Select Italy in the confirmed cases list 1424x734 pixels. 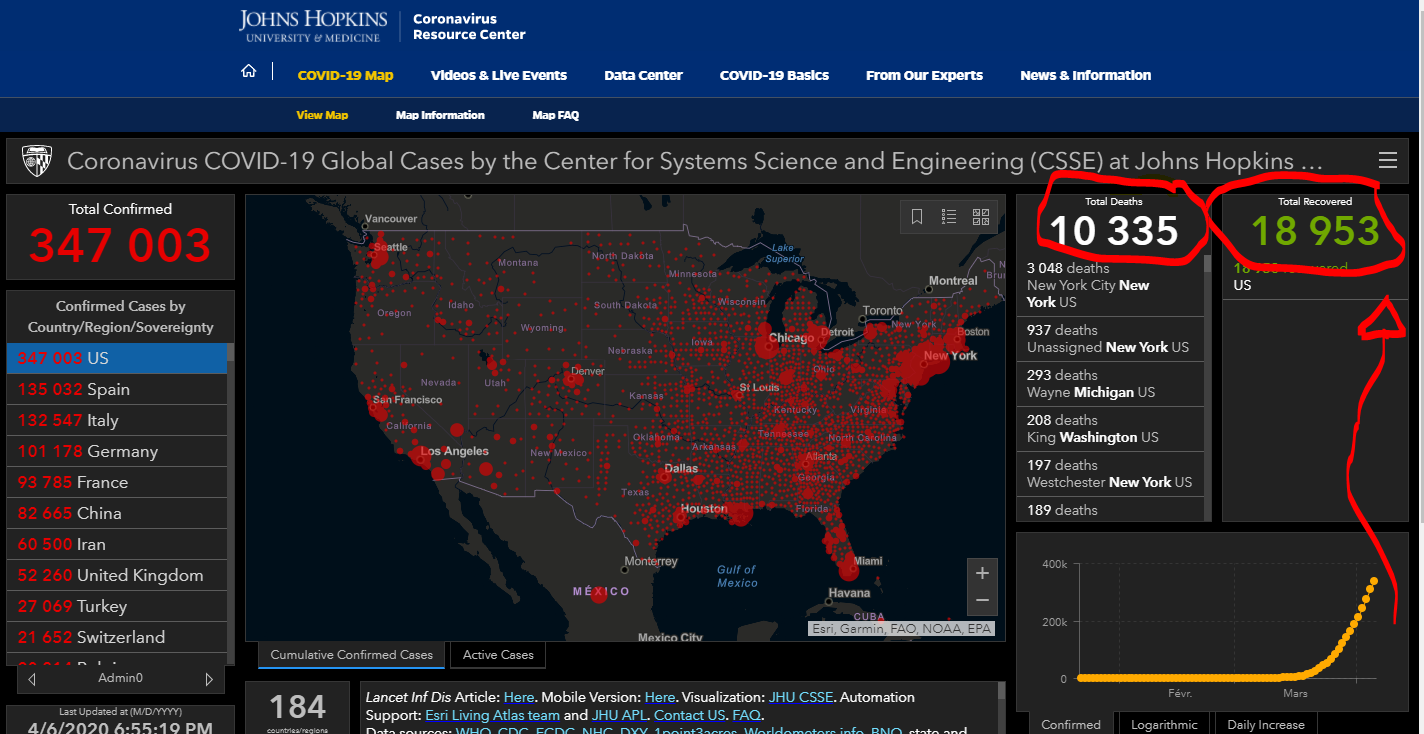click(x=117, y=420)
